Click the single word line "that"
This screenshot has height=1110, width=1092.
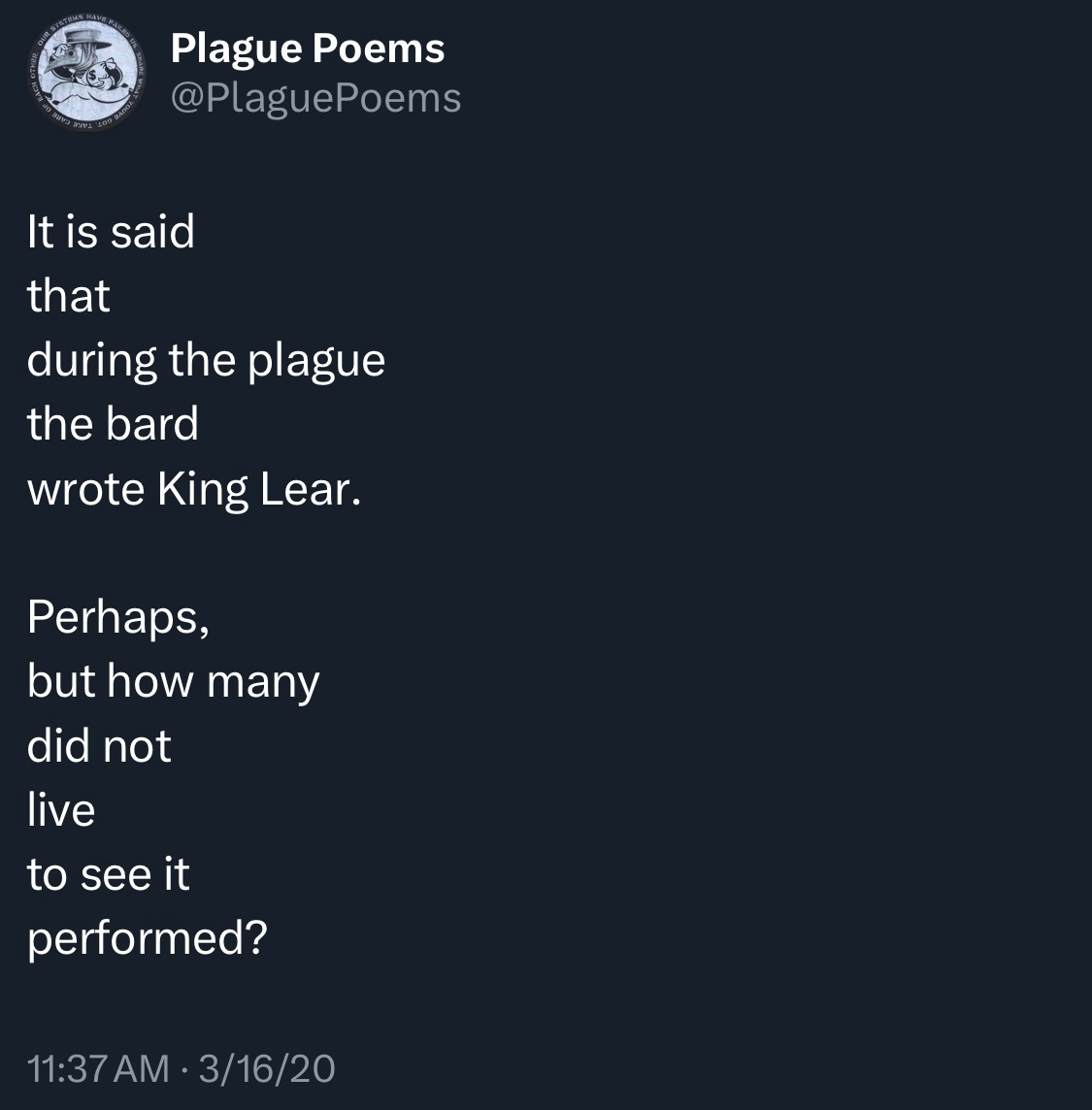[69, 296]
